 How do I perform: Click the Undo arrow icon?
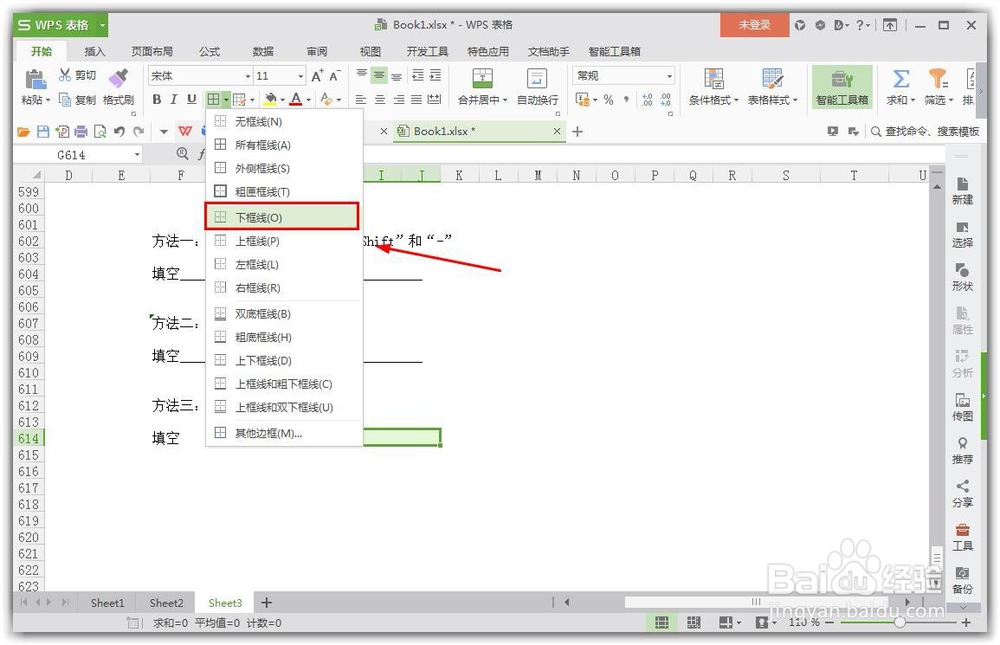[119, 131]
